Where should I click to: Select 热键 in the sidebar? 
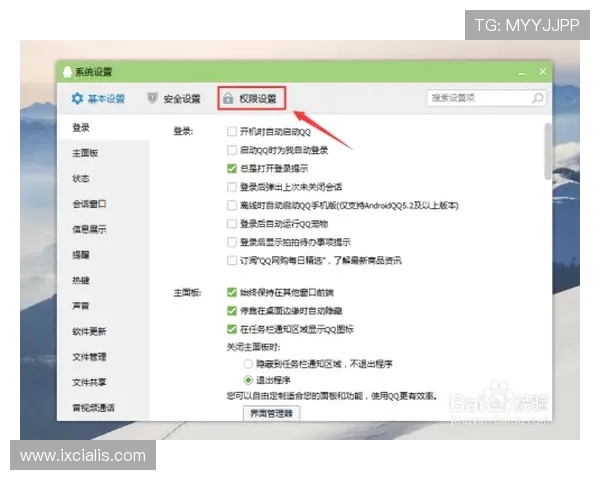(81, 280)
